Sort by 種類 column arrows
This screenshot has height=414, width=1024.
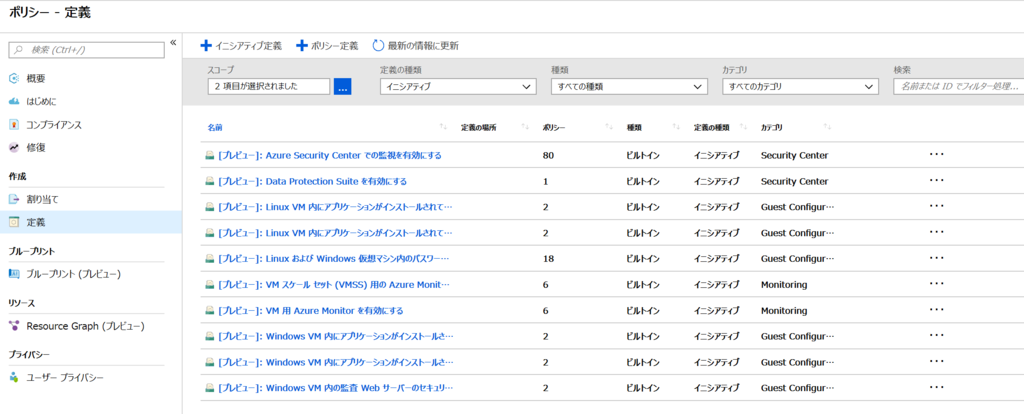[677, 127]
